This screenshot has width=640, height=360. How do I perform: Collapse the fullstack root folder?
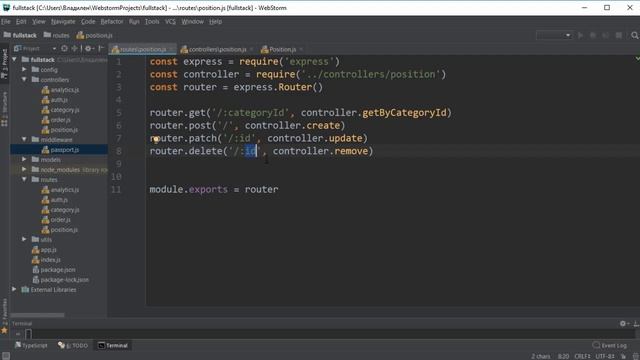pos(15,60)
